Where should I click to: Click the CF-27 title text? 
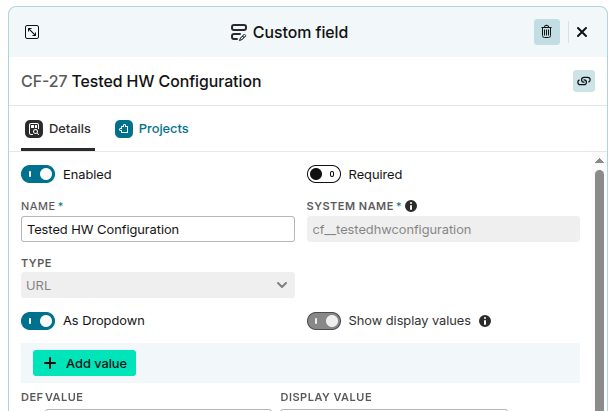click(x=141, y=81)
